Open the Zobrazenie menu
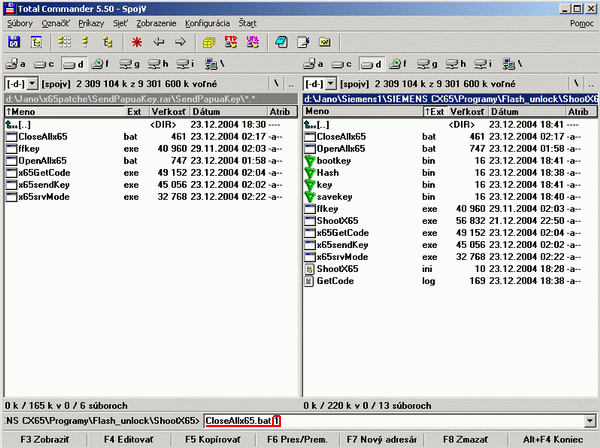Viewport: 600px width, 448px height. 157,23
